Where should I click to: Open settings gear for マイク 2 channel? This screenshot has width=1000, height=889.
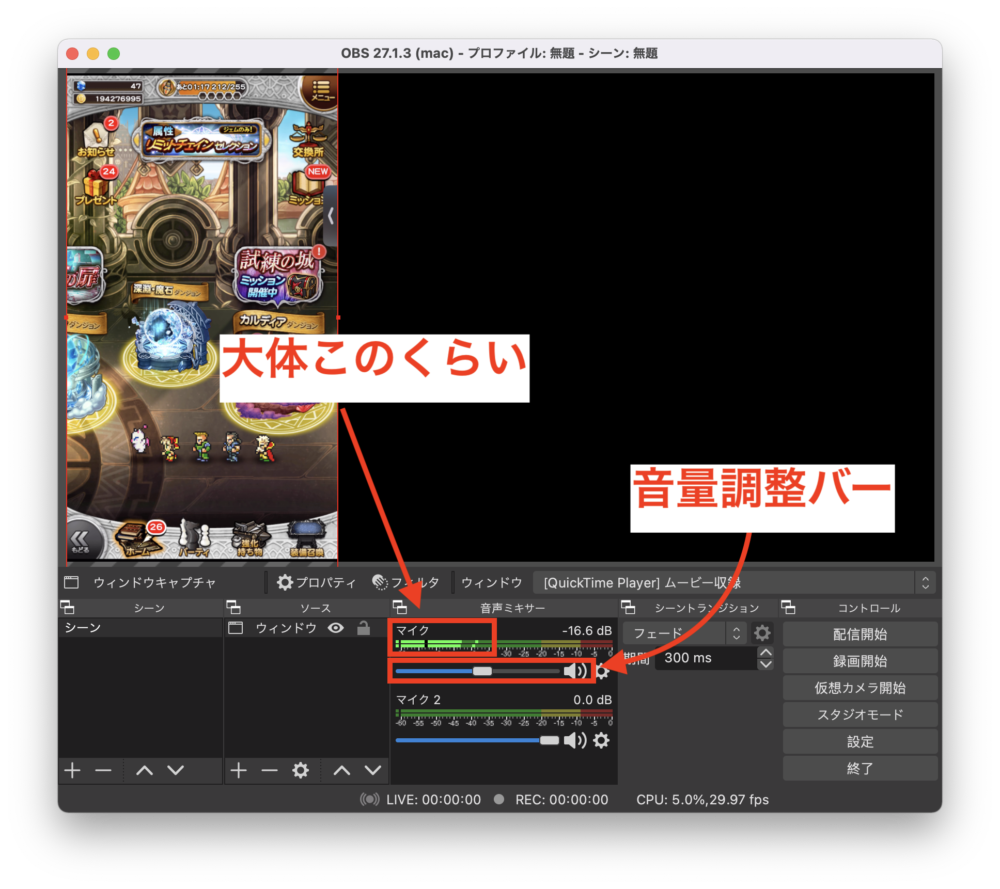tap(601, 740)
